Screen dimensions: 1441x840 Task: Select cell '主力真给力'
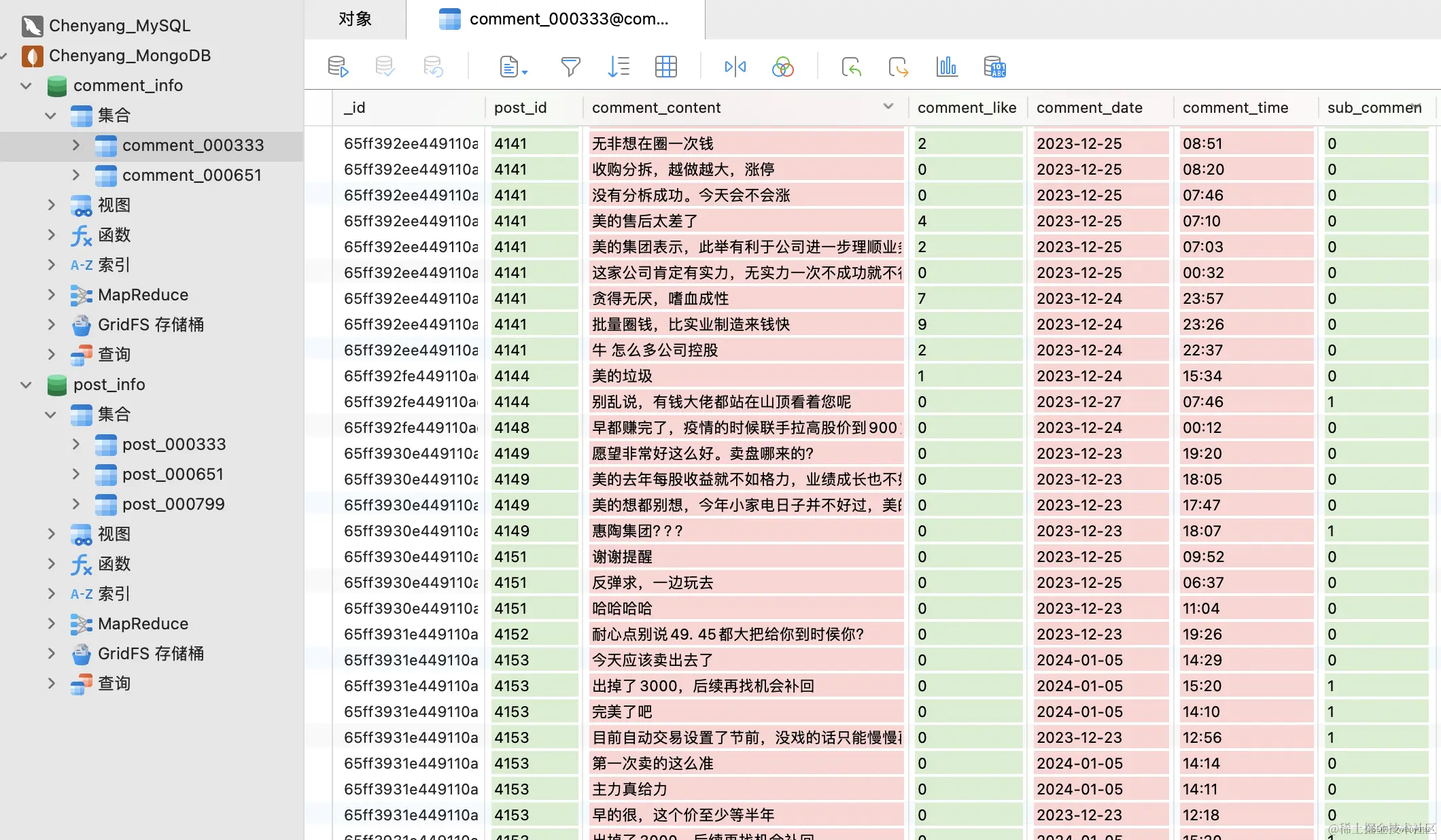pyautogui.click(x=746, y=789)
